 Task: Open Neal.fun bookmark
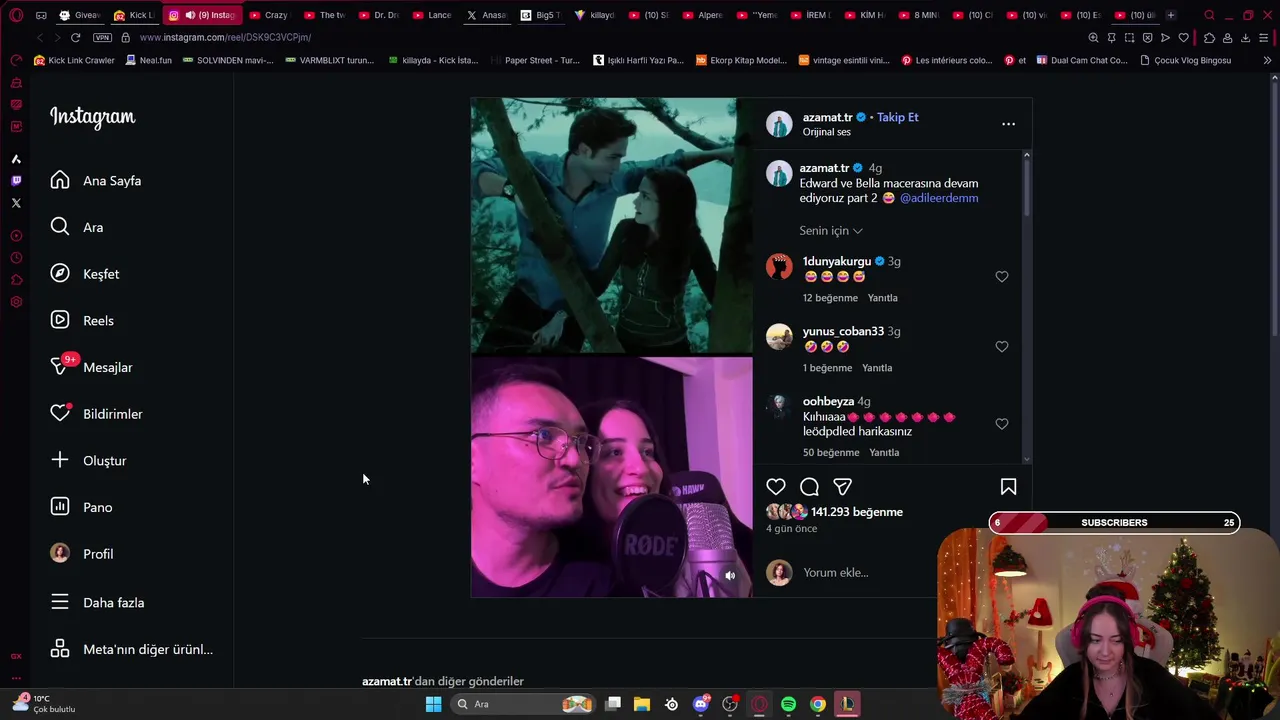tap(148, 60)
